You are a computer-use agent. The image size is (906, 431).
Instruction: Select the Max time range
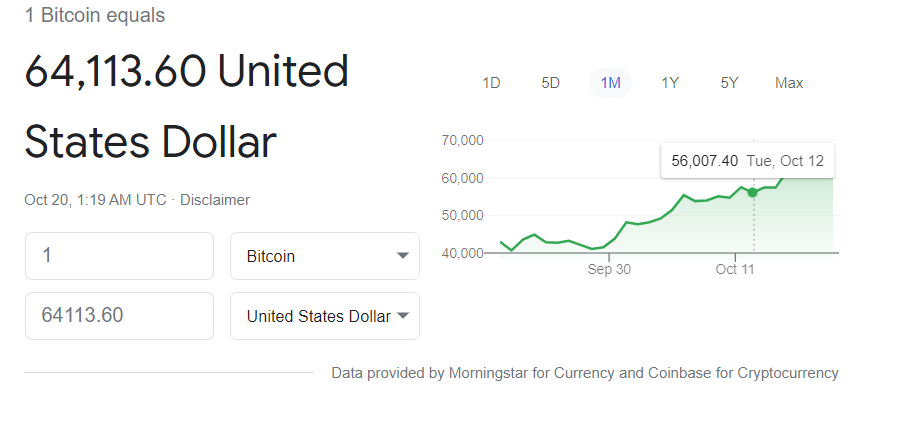789,83
